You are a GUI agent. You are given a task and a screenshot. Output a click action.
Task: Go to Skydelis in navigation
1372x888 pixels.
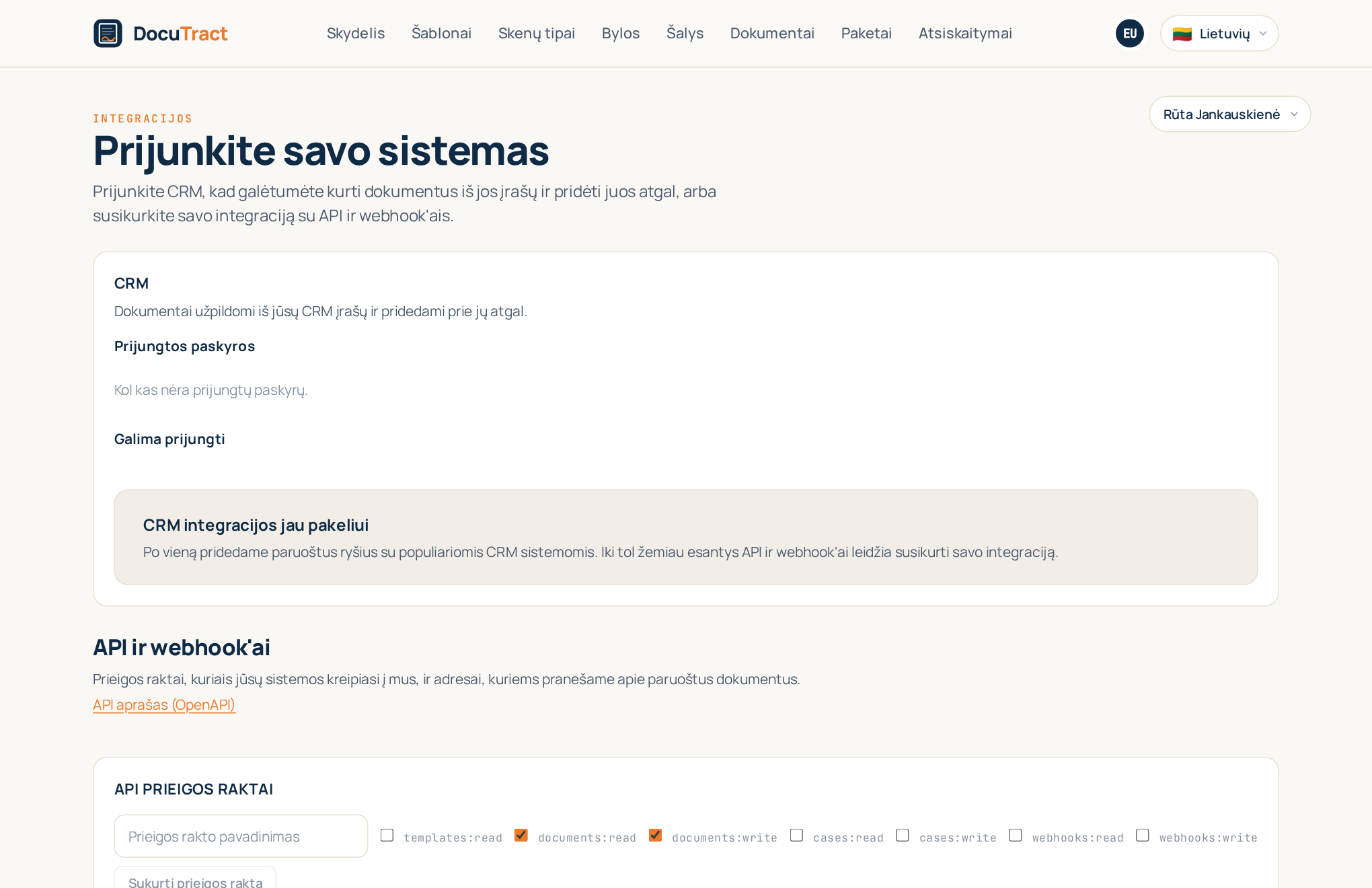tap(356, 33)
